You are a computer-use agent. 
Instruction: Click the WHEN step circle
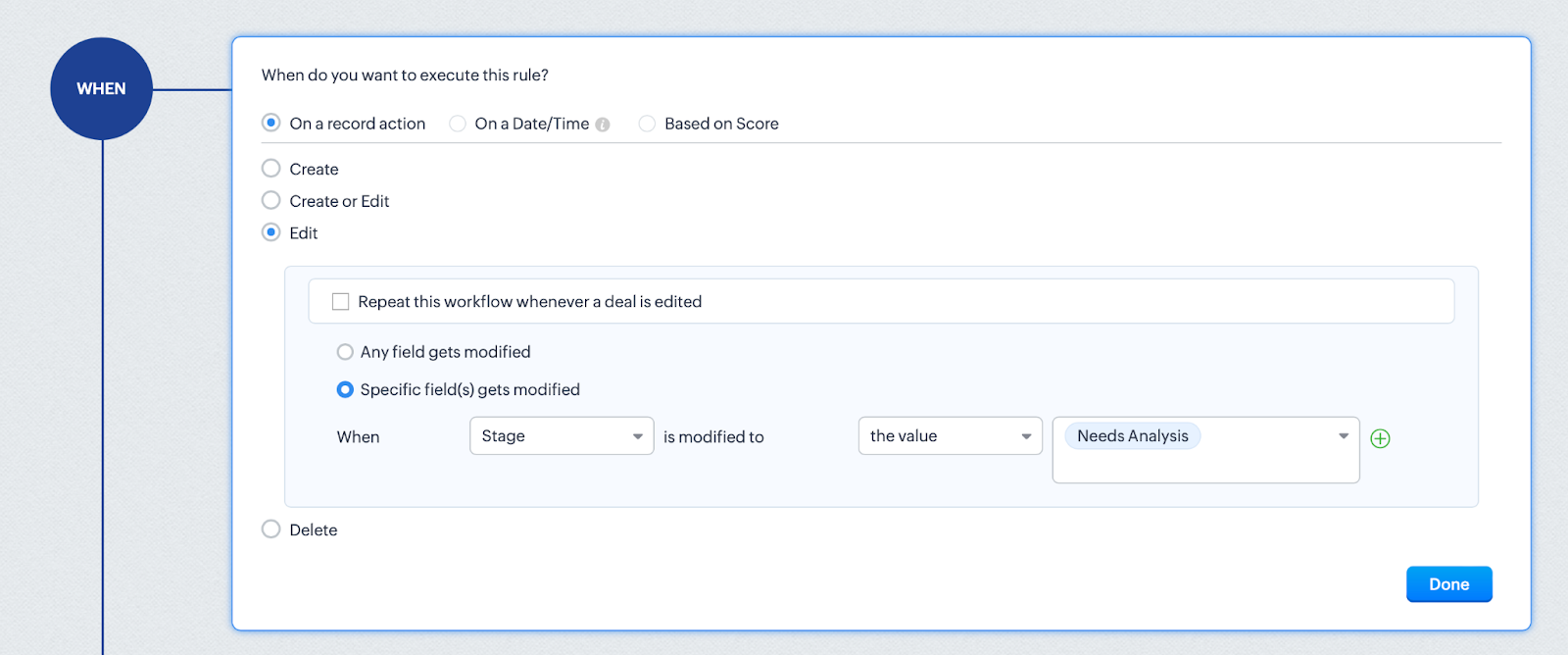[x=101, y=88]
